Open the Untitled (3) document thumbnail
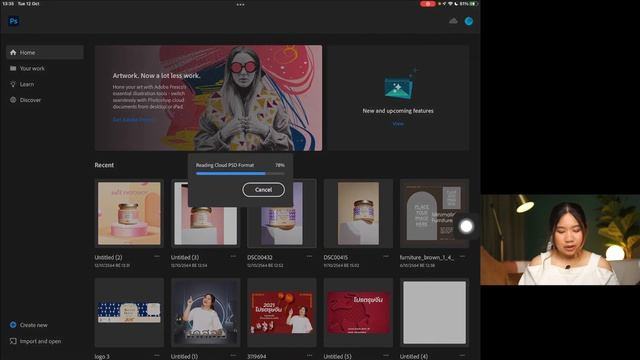Viewport: 640px width, 360px height. [x=205, y=213]
